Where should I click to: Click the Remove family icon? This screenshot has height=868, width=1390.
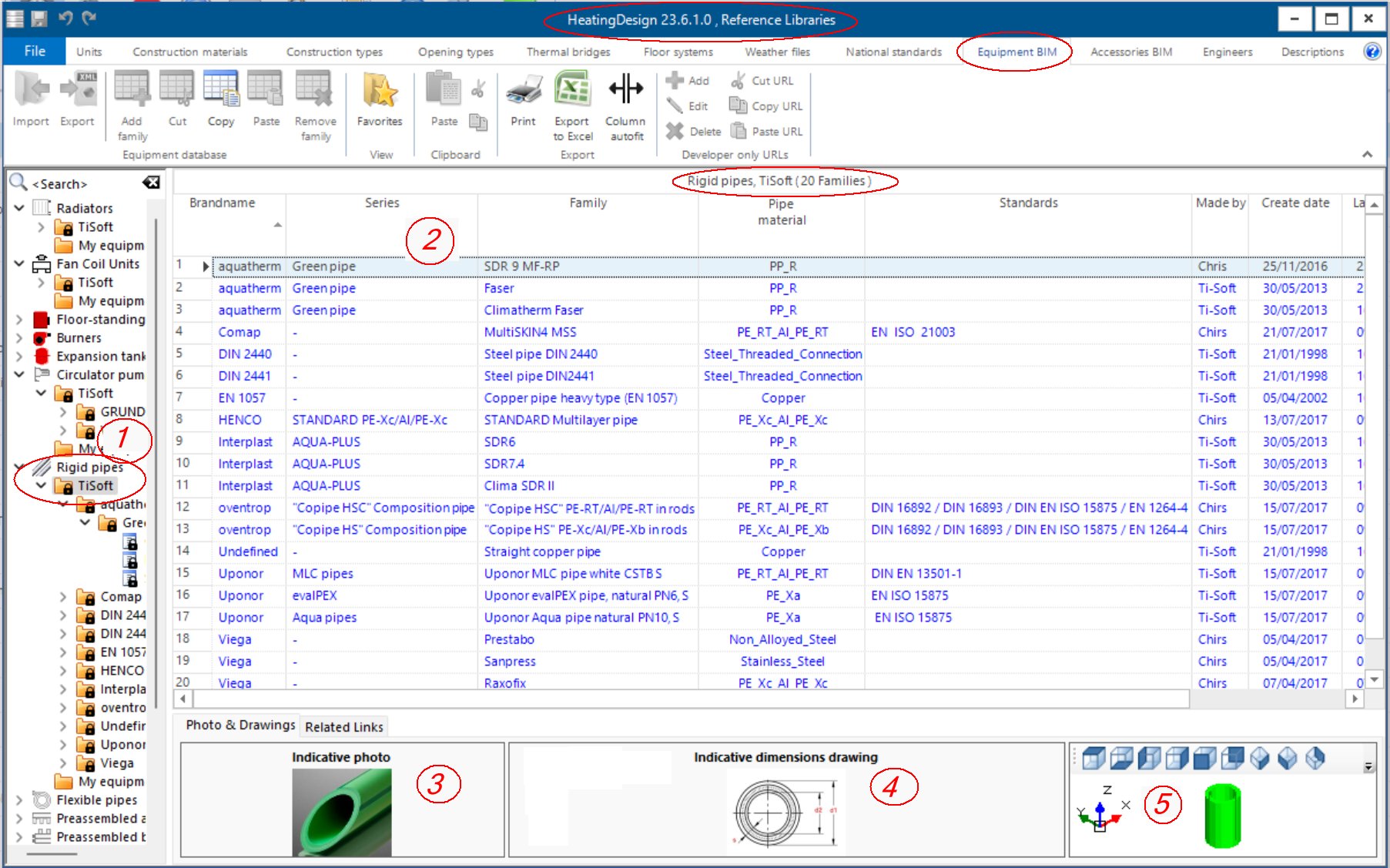pos(315,100)
